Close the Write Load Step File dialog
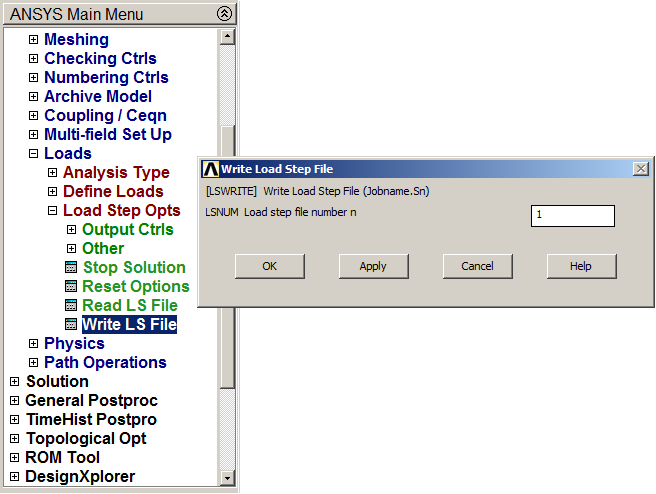This screenshot has width=656, height=494. tap(641, 169)
